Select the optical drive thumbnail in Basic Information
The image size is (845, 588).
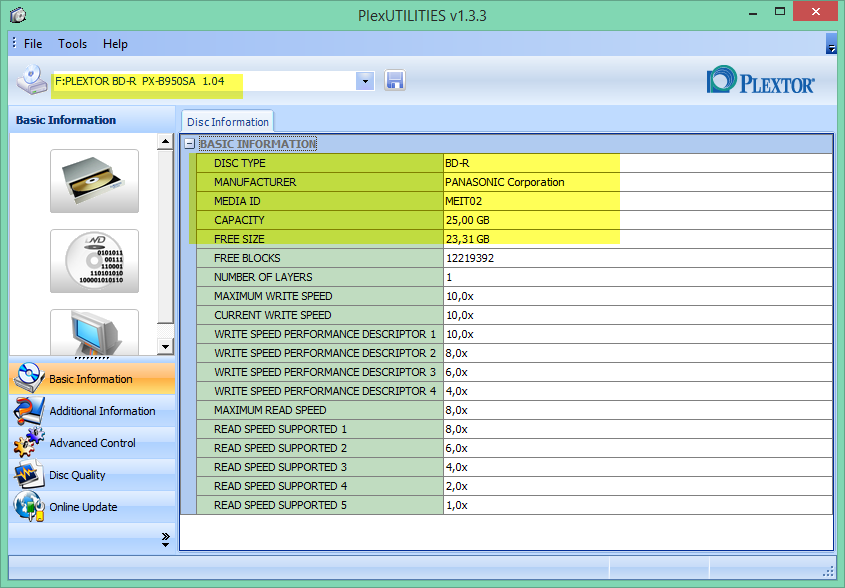94,181
